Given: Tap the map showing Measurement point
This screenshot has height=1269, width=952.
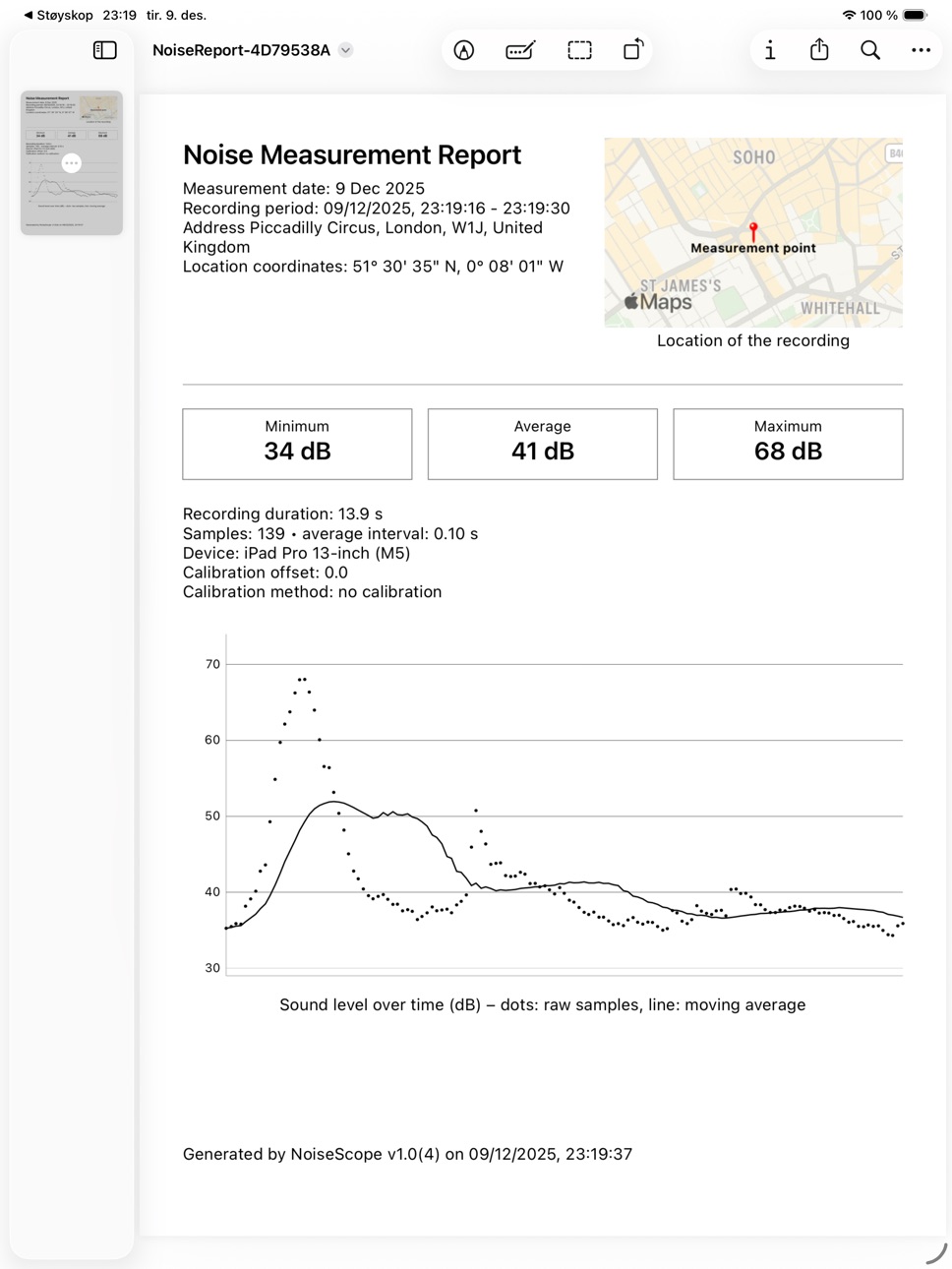Looking at the screenshot, I should (x=753, y=232).
